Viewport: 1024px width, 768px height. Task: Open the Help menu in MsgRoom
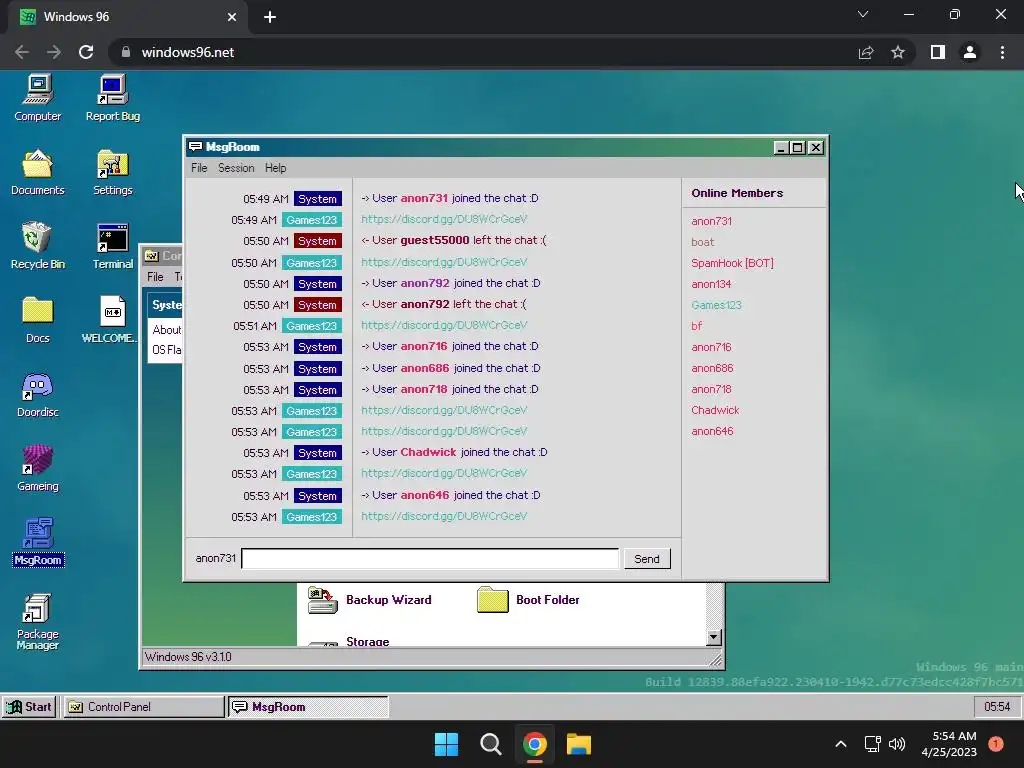click(276, 168)
